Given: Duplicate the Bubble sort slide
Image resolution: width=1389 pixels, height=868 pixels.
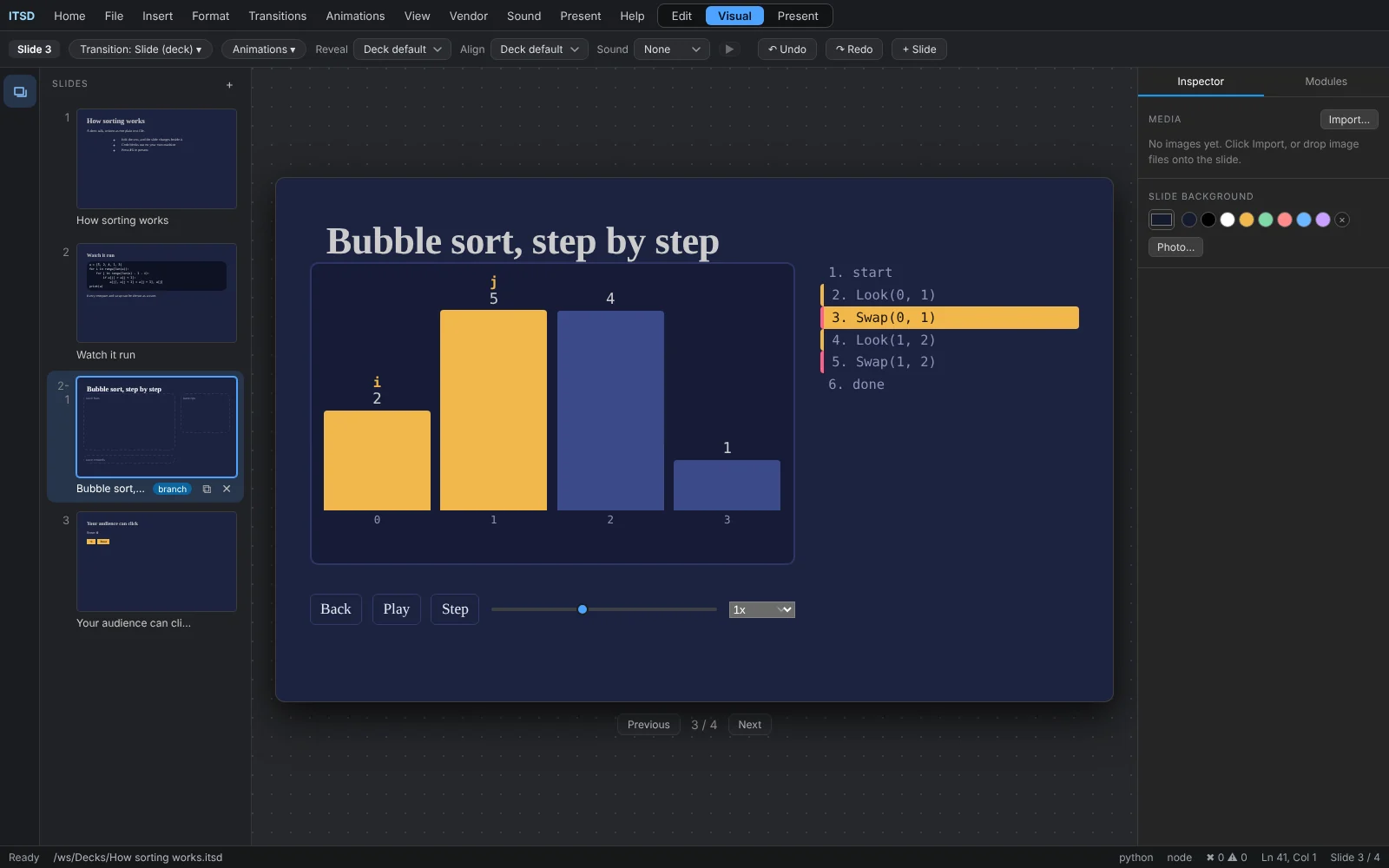Looking at the screenshot, I should click(207, 489).
